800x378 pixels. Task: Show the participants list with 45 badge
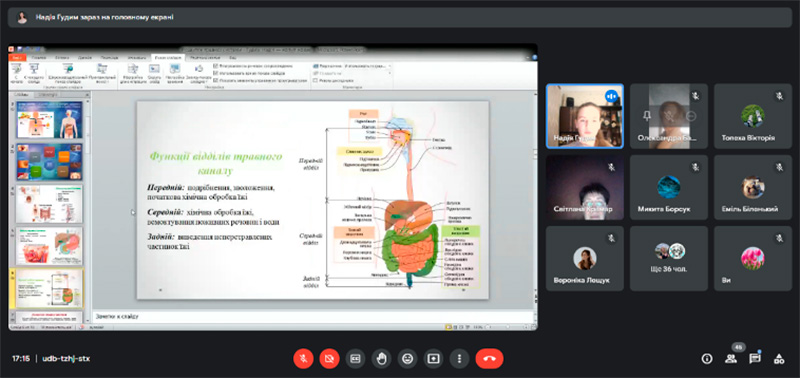tap(731, 359)
